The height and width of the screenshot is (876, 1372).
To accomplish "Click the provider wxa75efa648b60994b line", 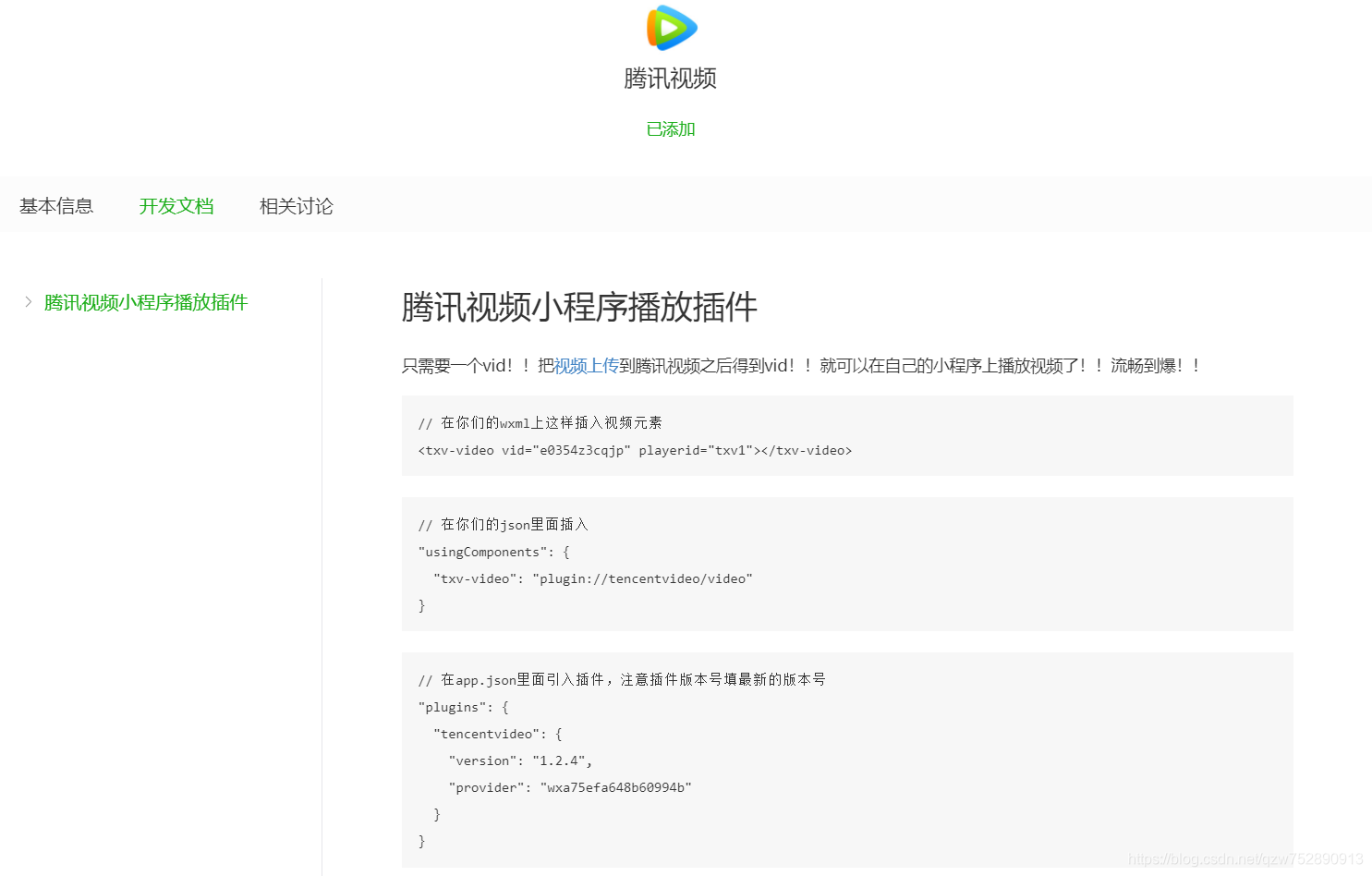I will [x=570, y=787].
